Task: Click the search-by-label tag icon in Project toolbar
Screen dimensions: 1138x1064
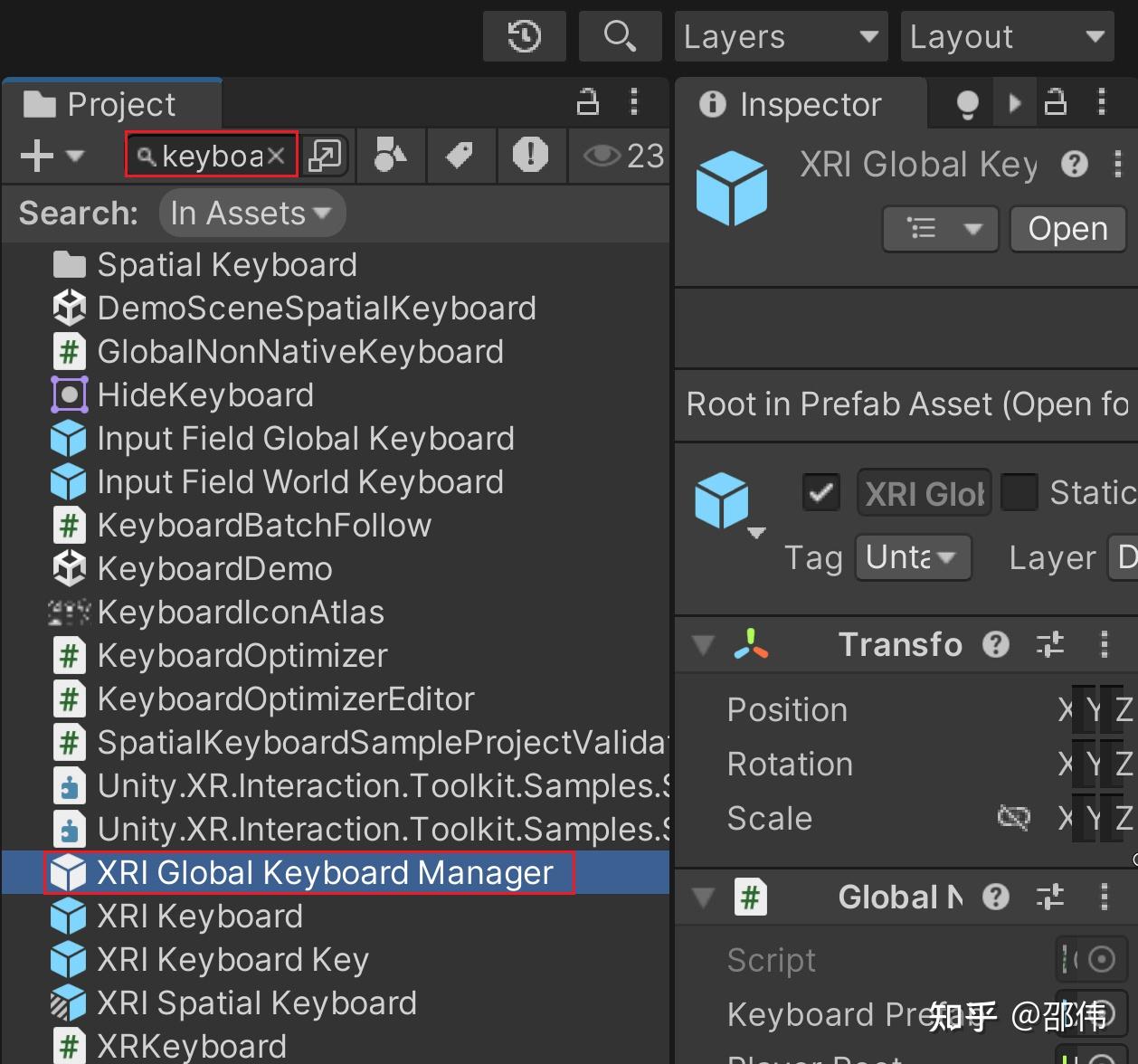Action: pyautogui.click(x=460, y=156)
